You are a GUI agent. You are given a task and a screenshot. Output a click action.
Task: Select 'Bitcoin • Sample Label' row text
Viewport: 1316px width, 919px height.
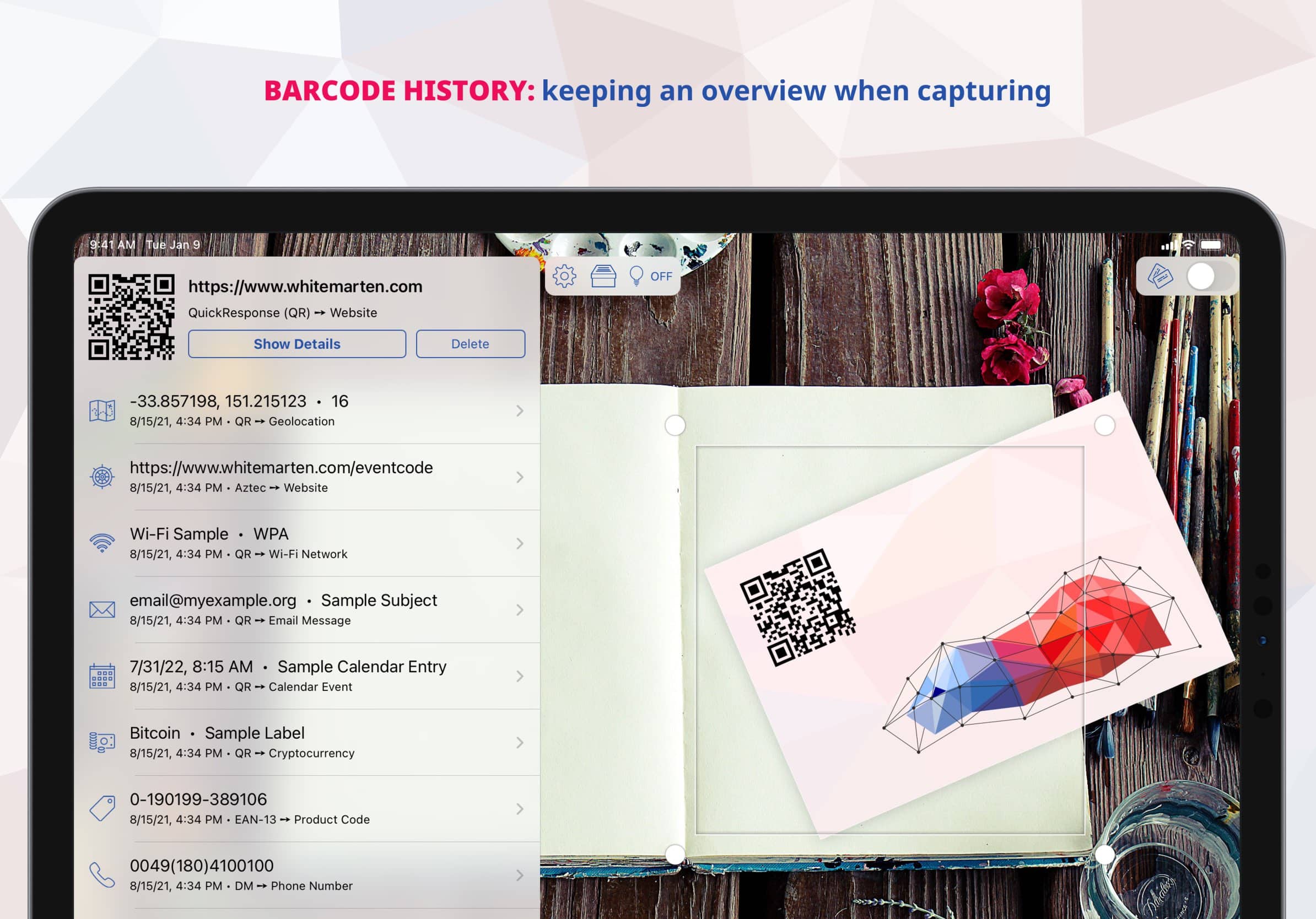[217, 733]
